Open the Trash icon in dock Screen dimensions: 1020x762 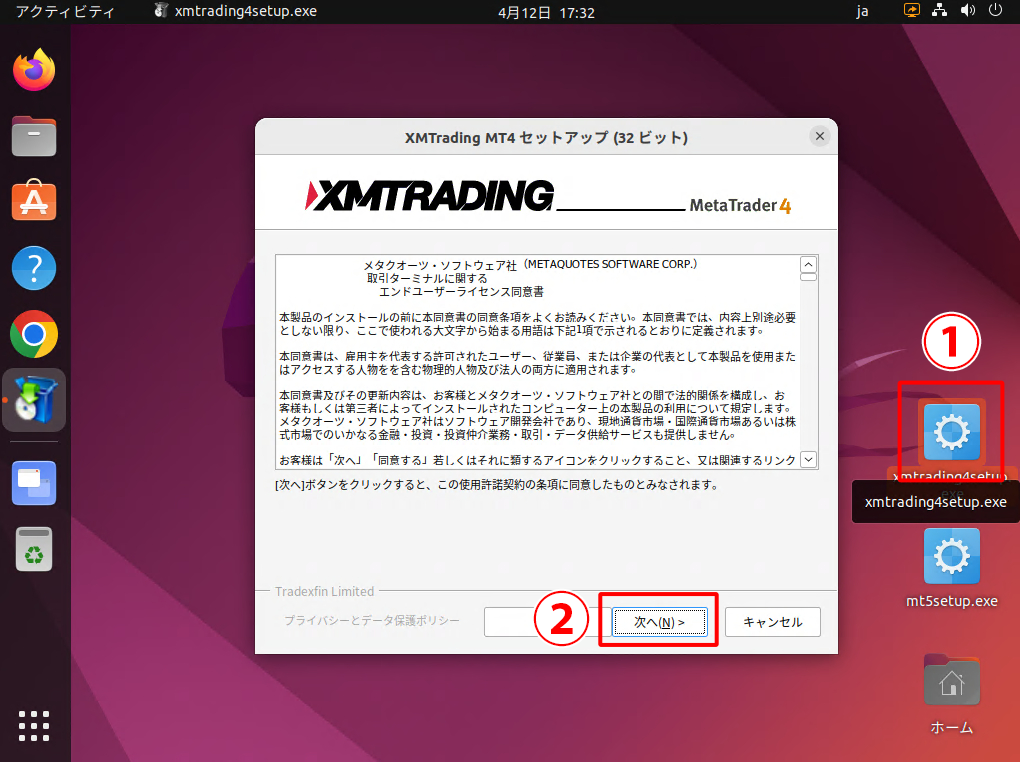point(35,548)
